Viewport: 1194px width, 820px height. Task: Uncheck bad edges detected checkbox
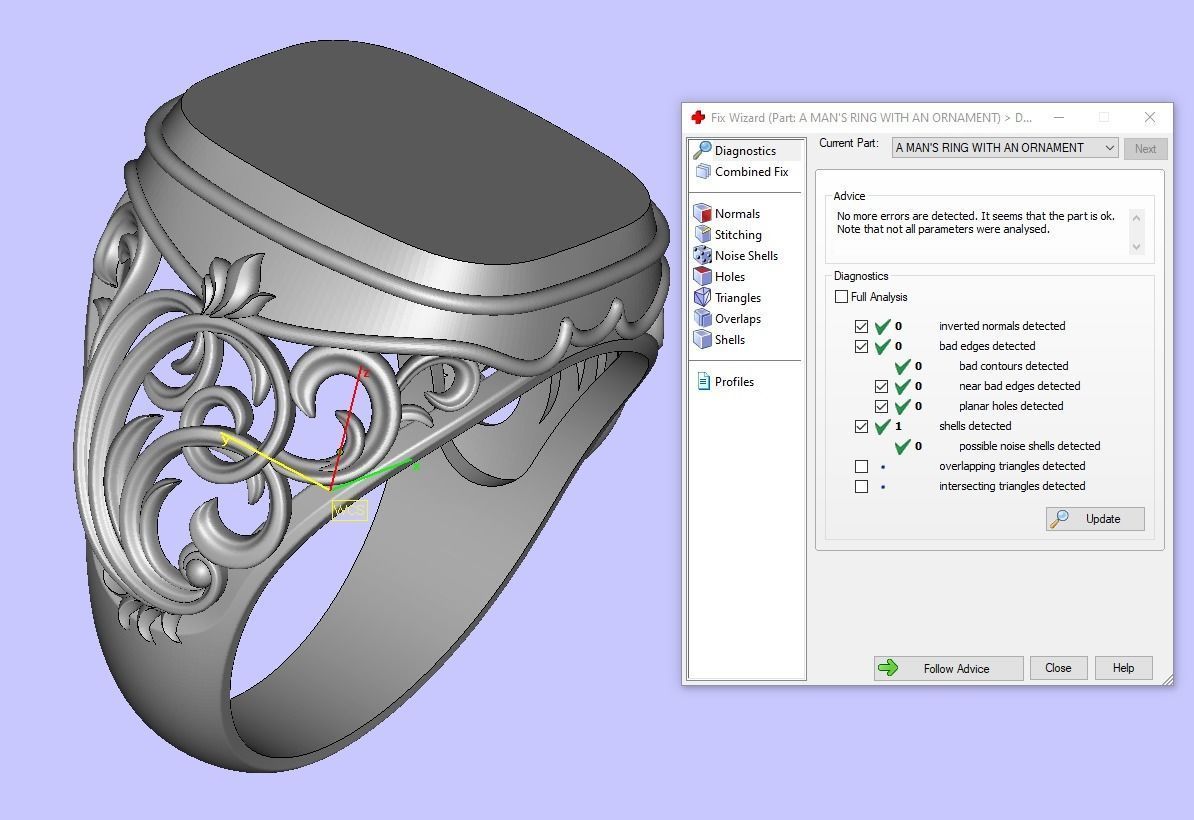(861, 346)
